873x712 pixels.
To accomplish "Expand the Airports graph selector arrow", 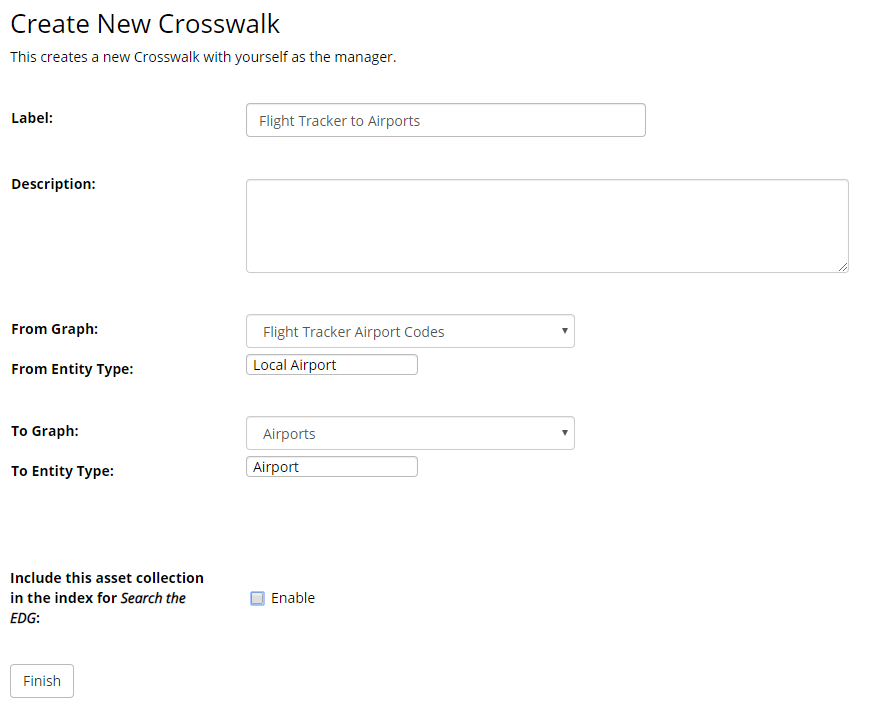I will pos(566,433).
